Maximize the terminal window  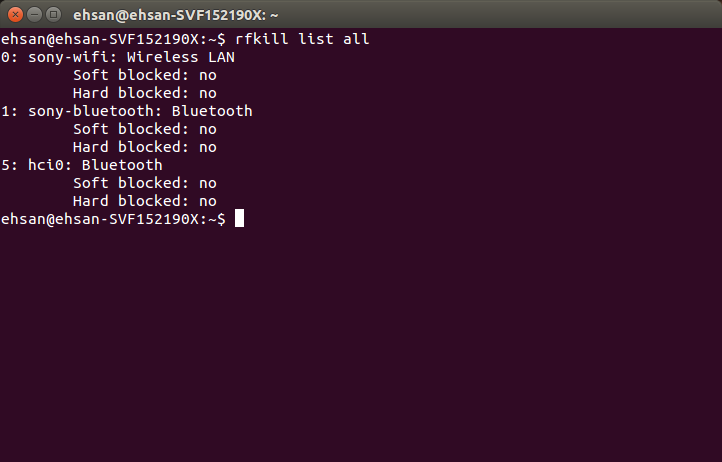[54, 15]
